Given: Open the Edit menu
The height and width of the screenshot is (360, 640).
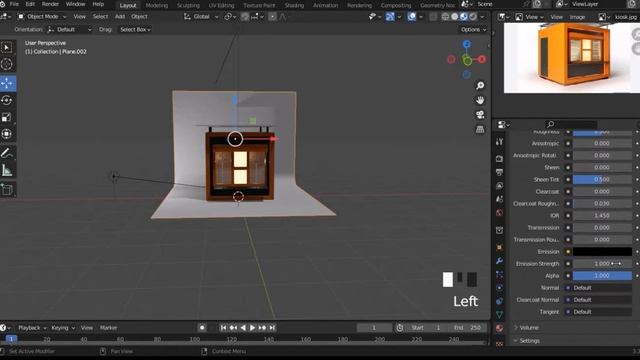Looking at the screenshot, I should (x=30, y=4).
